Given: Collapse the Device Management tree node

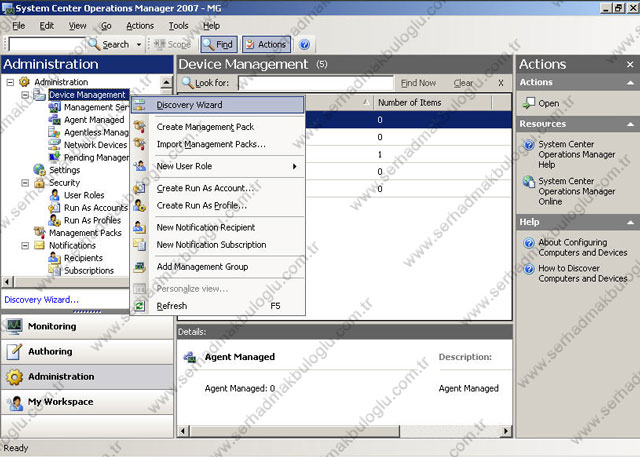Looking at the screenshot, I should (x=25, y=95).
